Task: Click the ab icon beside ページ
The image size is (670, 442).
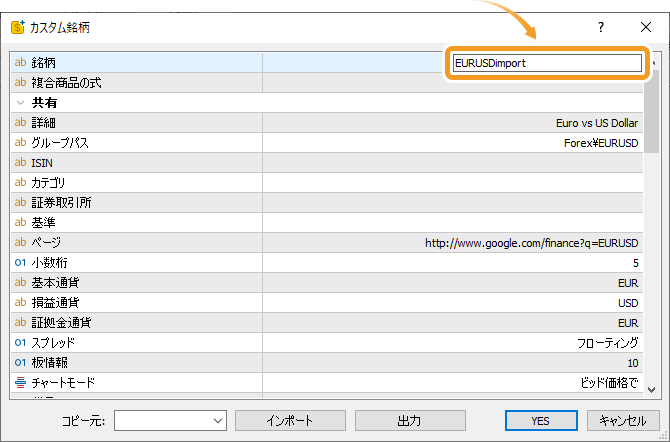Action: coord(21,242)
